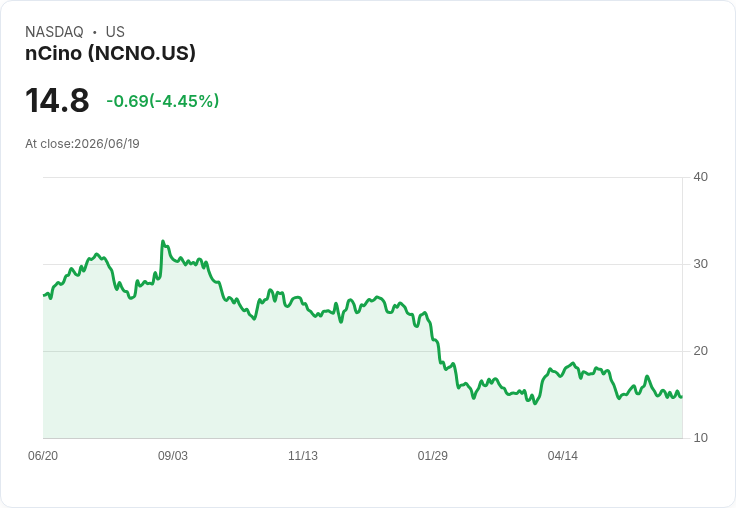Screen dimensions: 736x508
Task: Click the 01/29 date axis label
Action: point(432,456)
